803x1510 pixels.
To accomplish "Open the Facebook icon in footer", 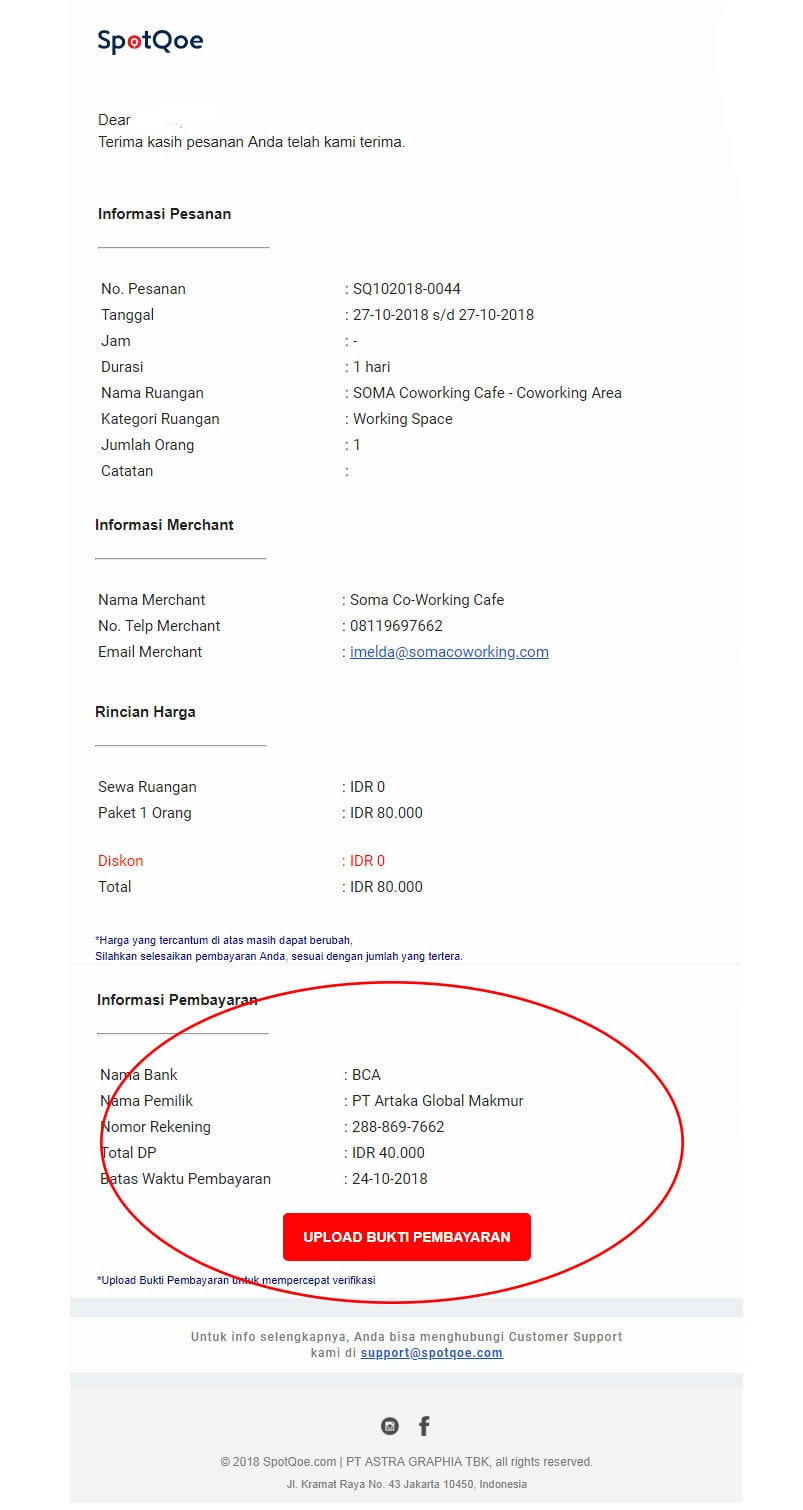I will pos(424,1426).
